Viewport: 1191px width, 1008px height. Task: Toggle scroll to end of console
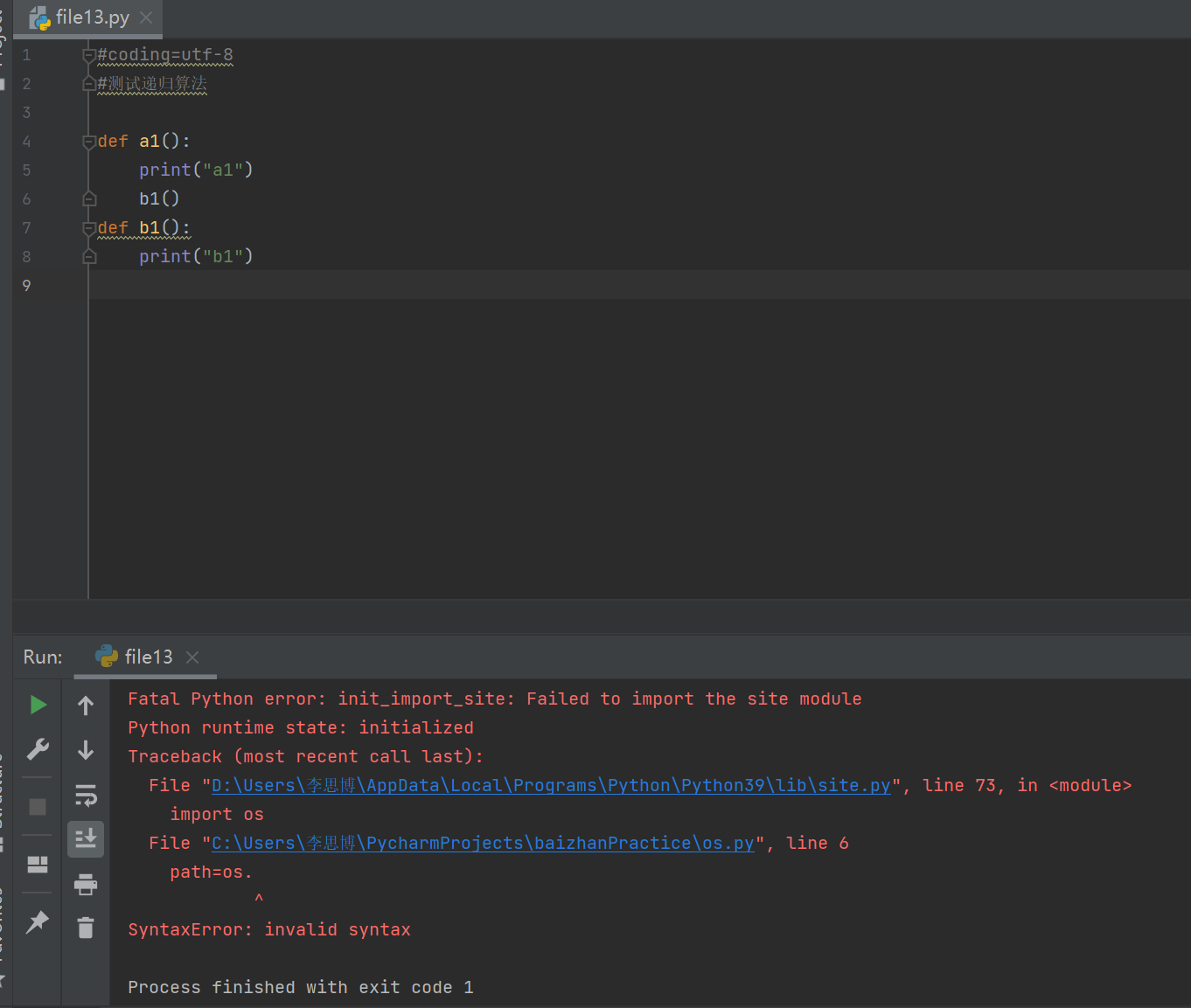86,839
